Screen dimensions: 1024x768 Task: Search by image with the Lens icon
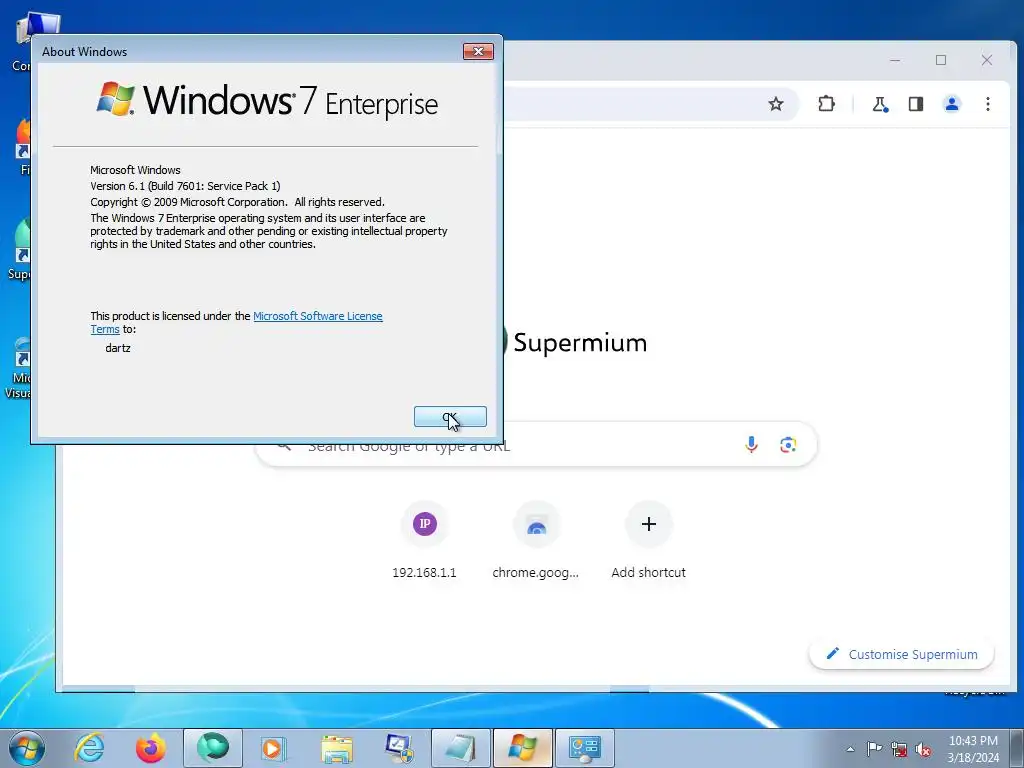(x=788, y=445)
